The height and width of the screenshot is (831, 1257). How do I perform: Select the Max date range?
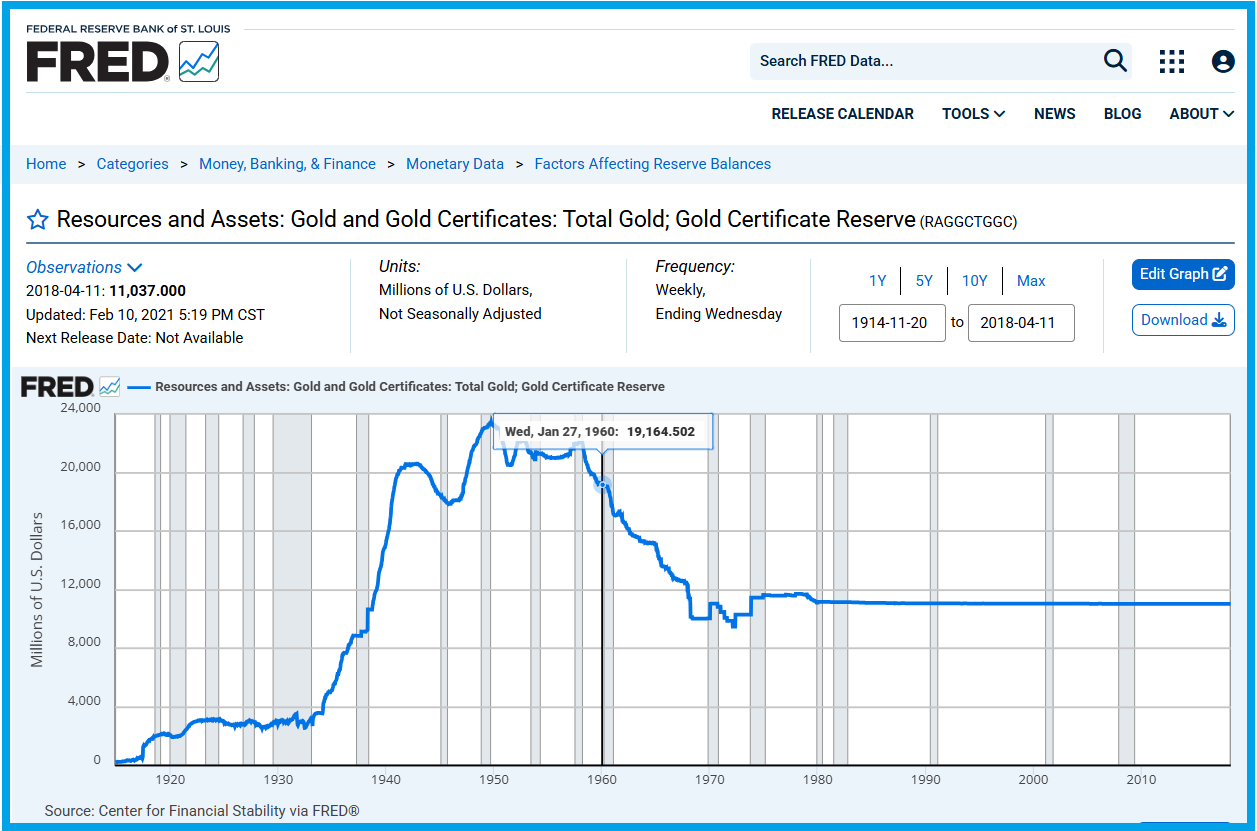point(1031,281)
